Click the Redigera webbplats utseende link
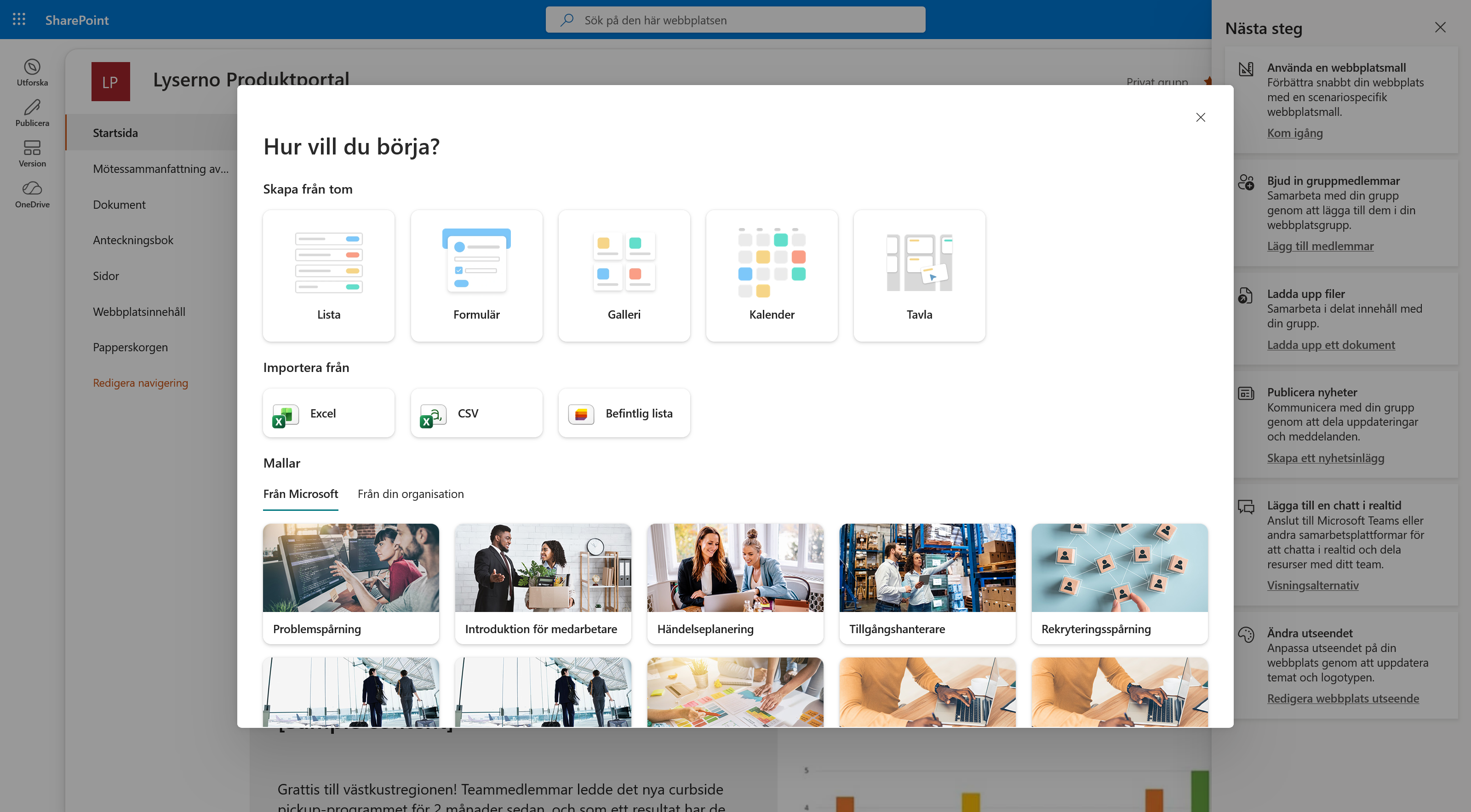Image resolution: width=1471 pixels, height=812 pixels. [1343, 698]
